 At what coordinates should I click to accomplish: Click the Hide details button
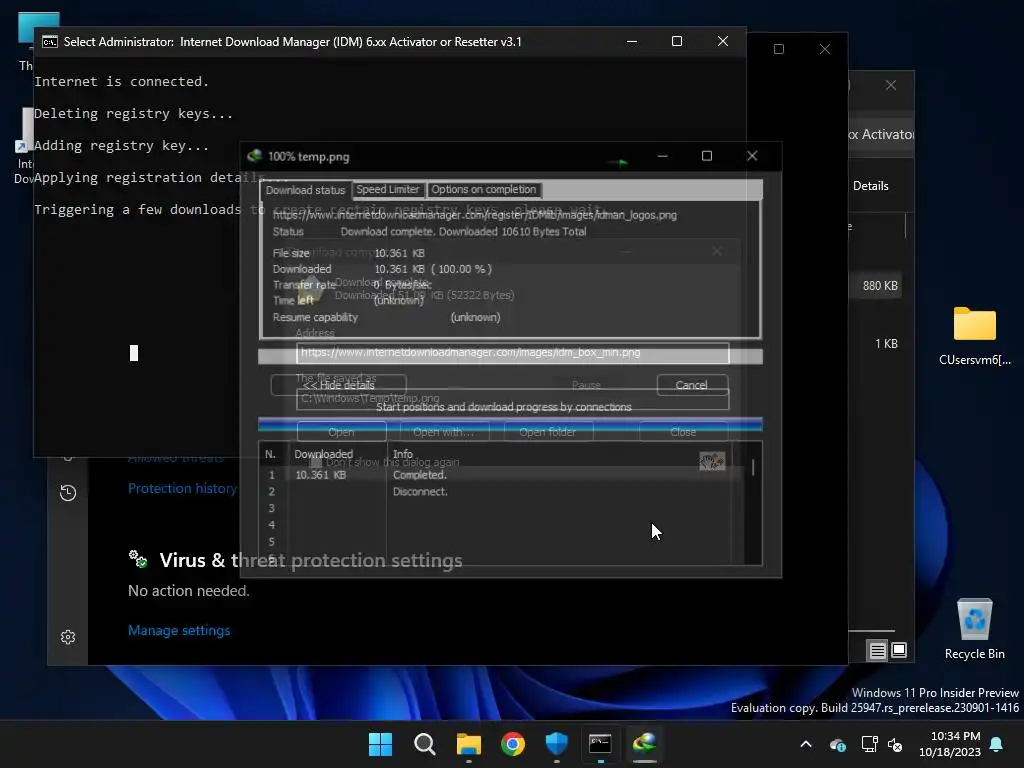click(338, 385)
